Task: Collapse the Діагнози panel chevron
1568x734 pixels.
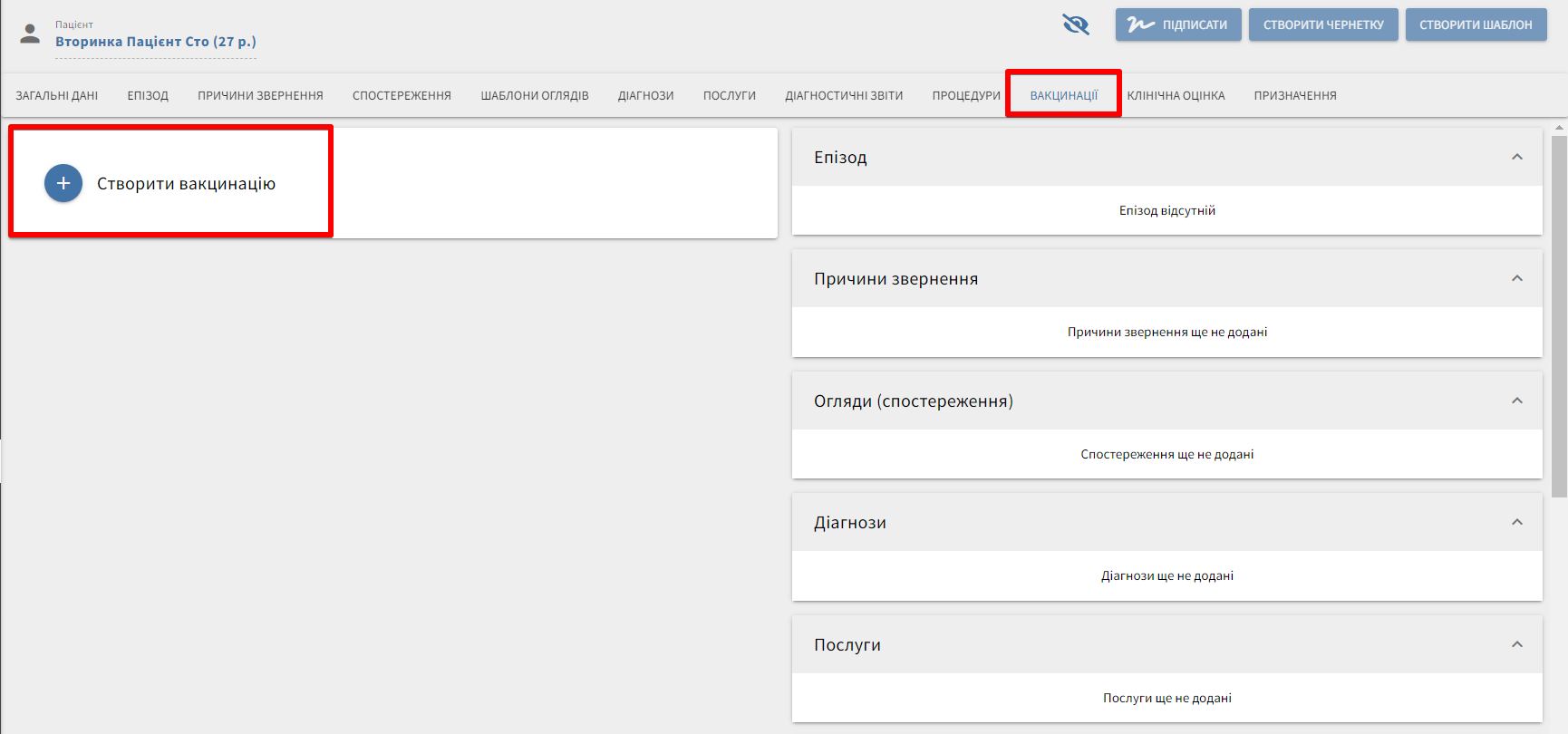Action: (x=1516, y=522)
